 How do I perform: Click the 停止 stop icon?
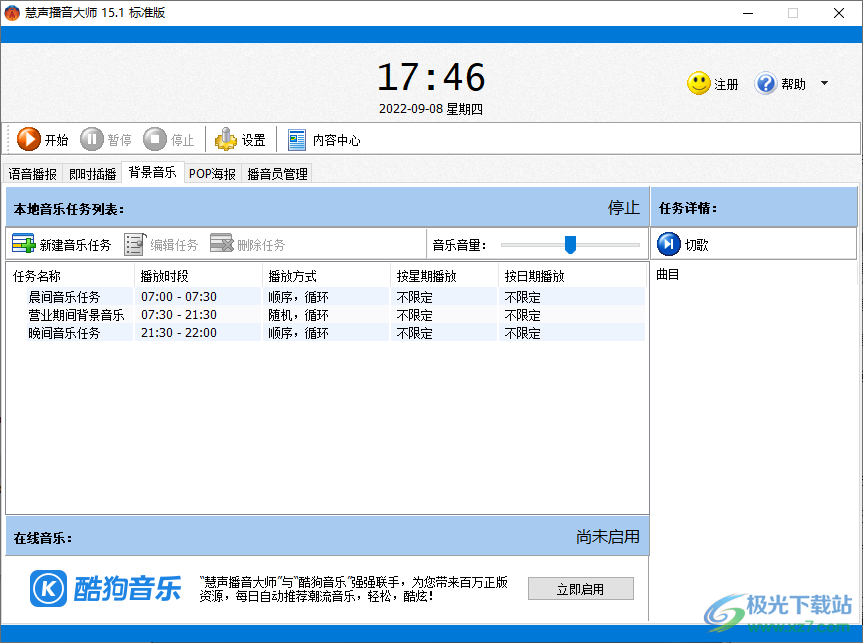pyautogui.click(x=150, y=139)
